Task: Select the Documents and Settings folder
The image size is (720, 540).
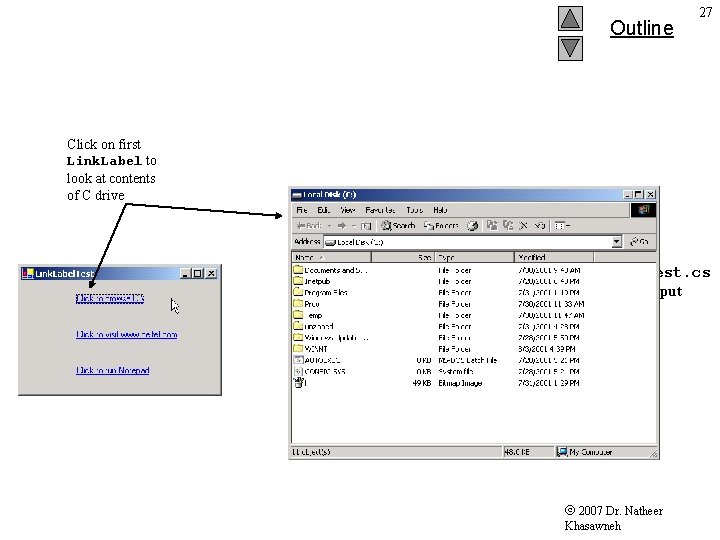Action: tap(330, 270)
